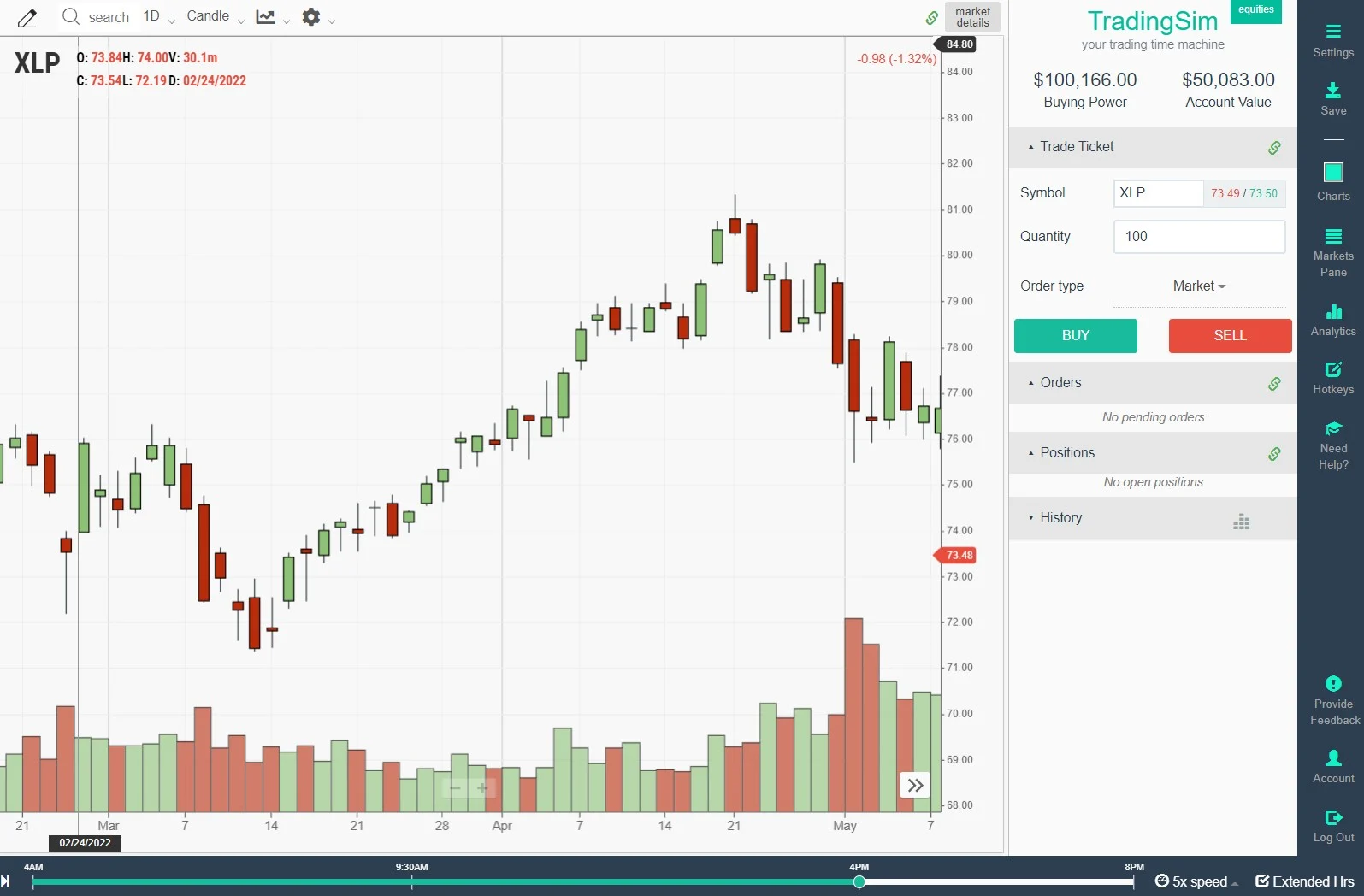Toggle the Extended Hrs checkbox
Screen dimensions: 1364x896
pyautogui.click(x=1262, y=881)
